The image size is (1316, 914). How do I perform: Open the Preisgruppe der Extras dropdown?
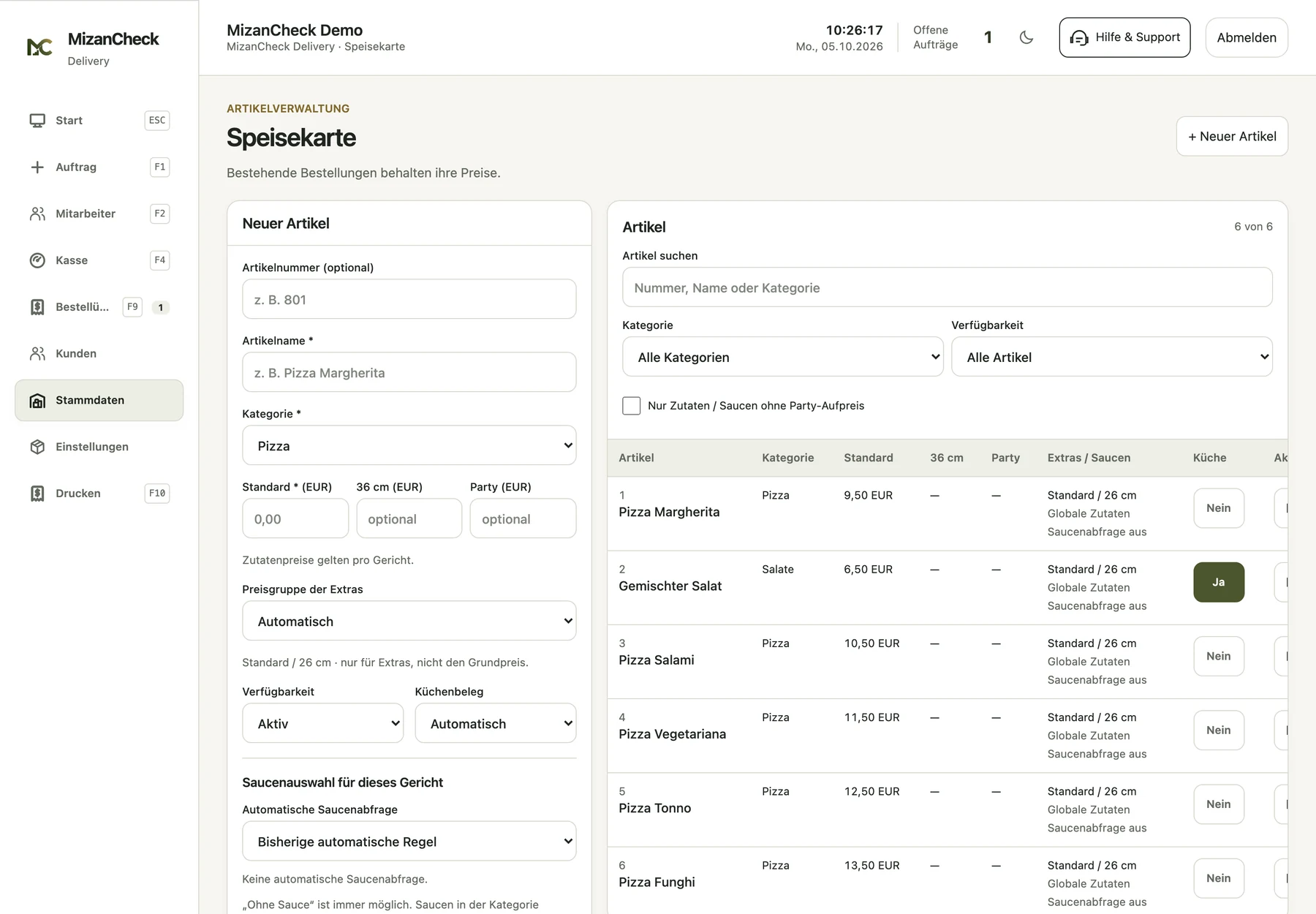click(x=409, y=621)
